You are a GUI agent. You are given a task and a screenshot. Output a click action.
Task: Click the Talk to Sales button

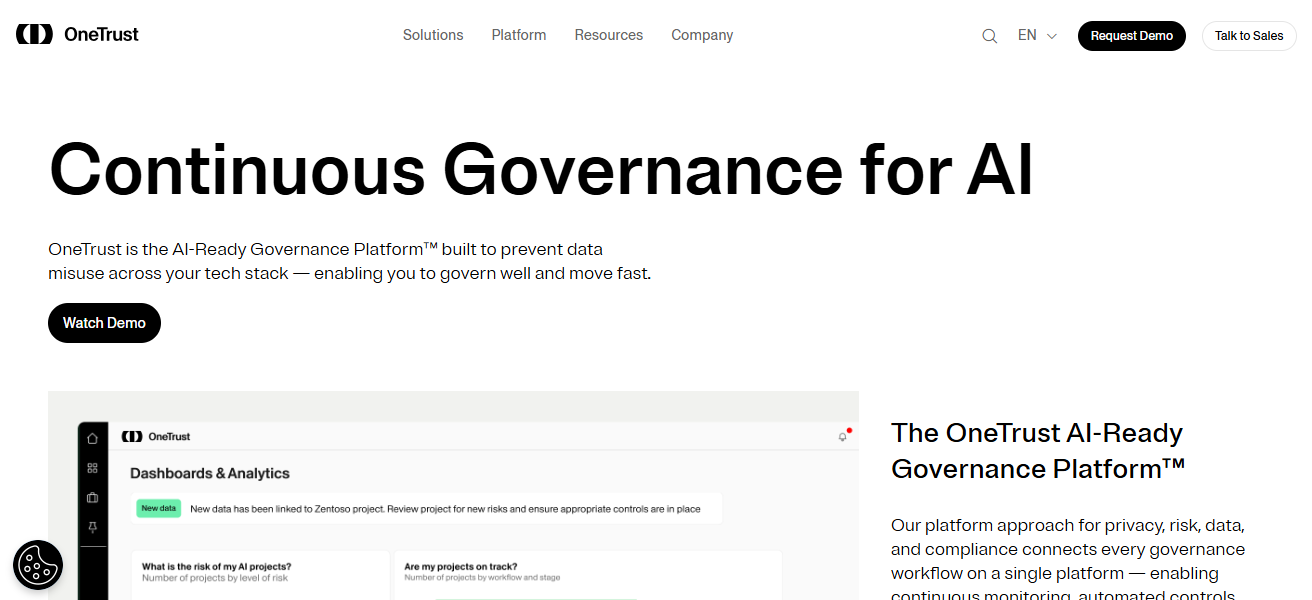click(x=1249, y=36)
